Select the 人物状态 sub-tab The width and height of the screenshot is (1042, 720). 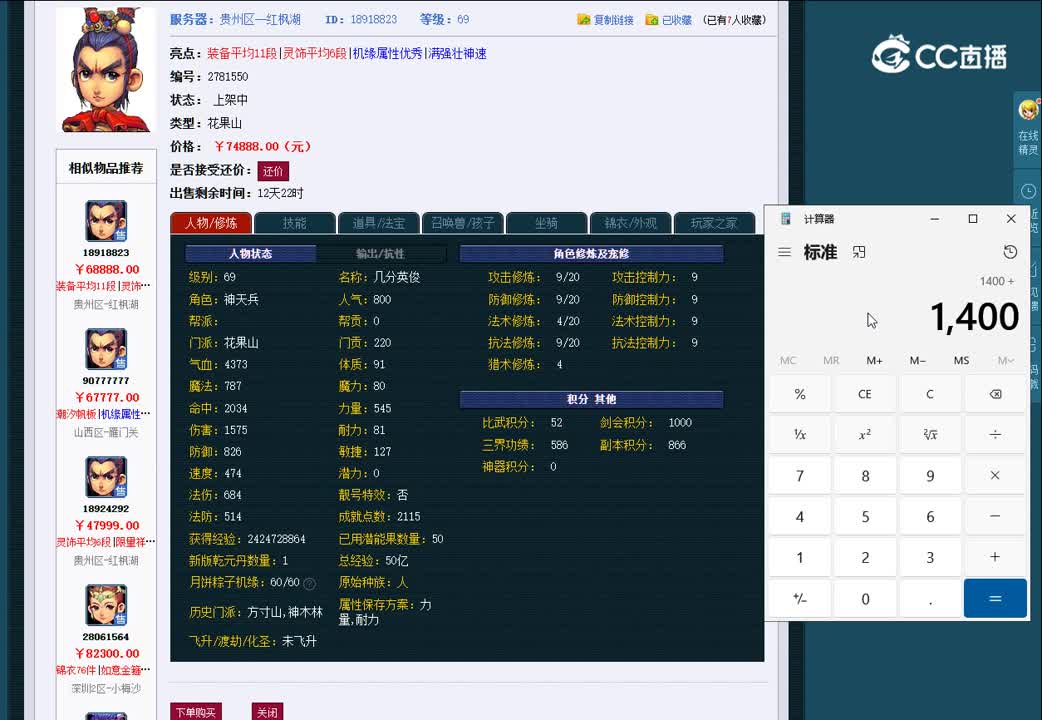pos(251,253)
